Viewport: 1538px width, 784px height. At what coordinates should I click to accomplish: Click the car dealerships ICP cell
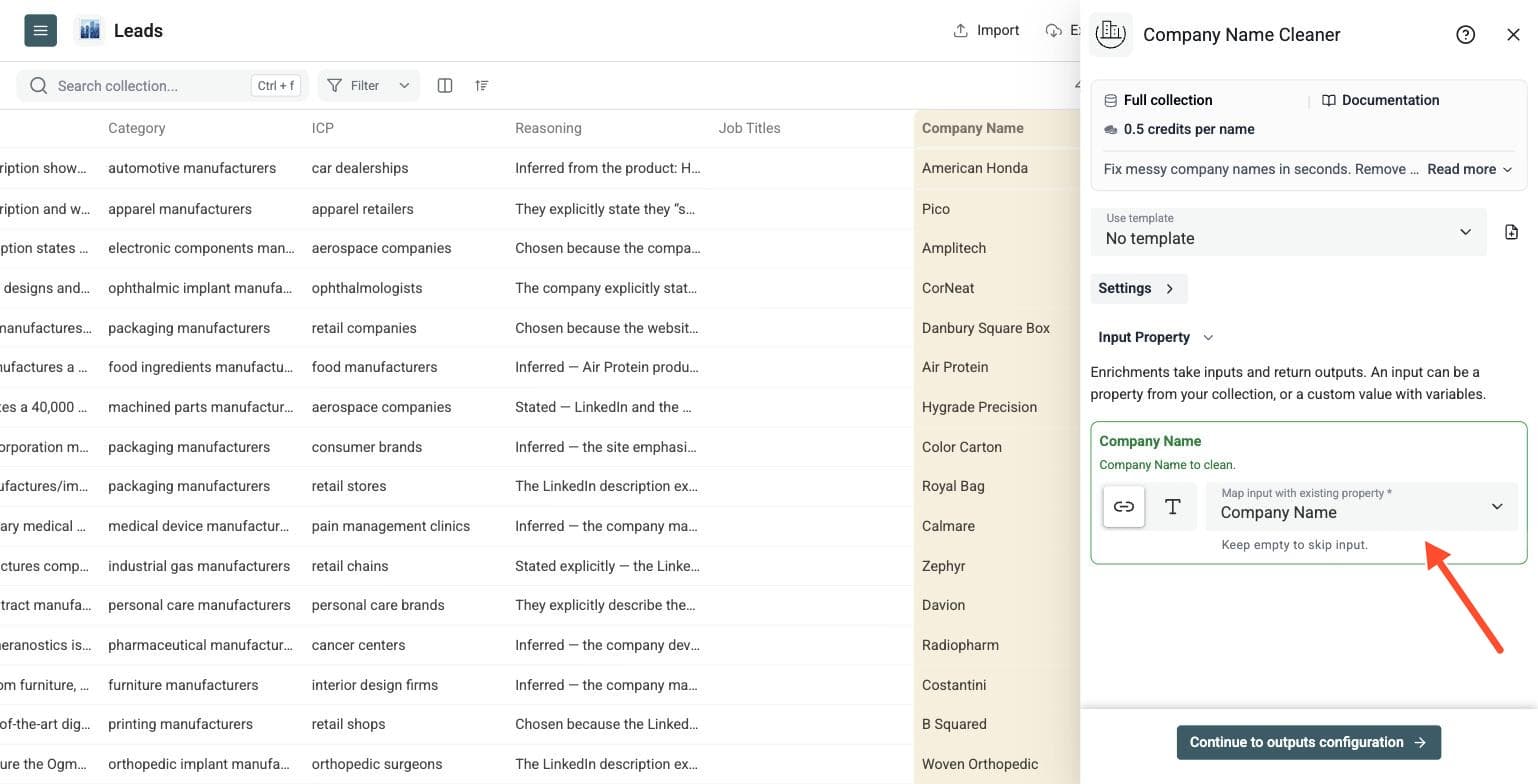click(360, 168)
